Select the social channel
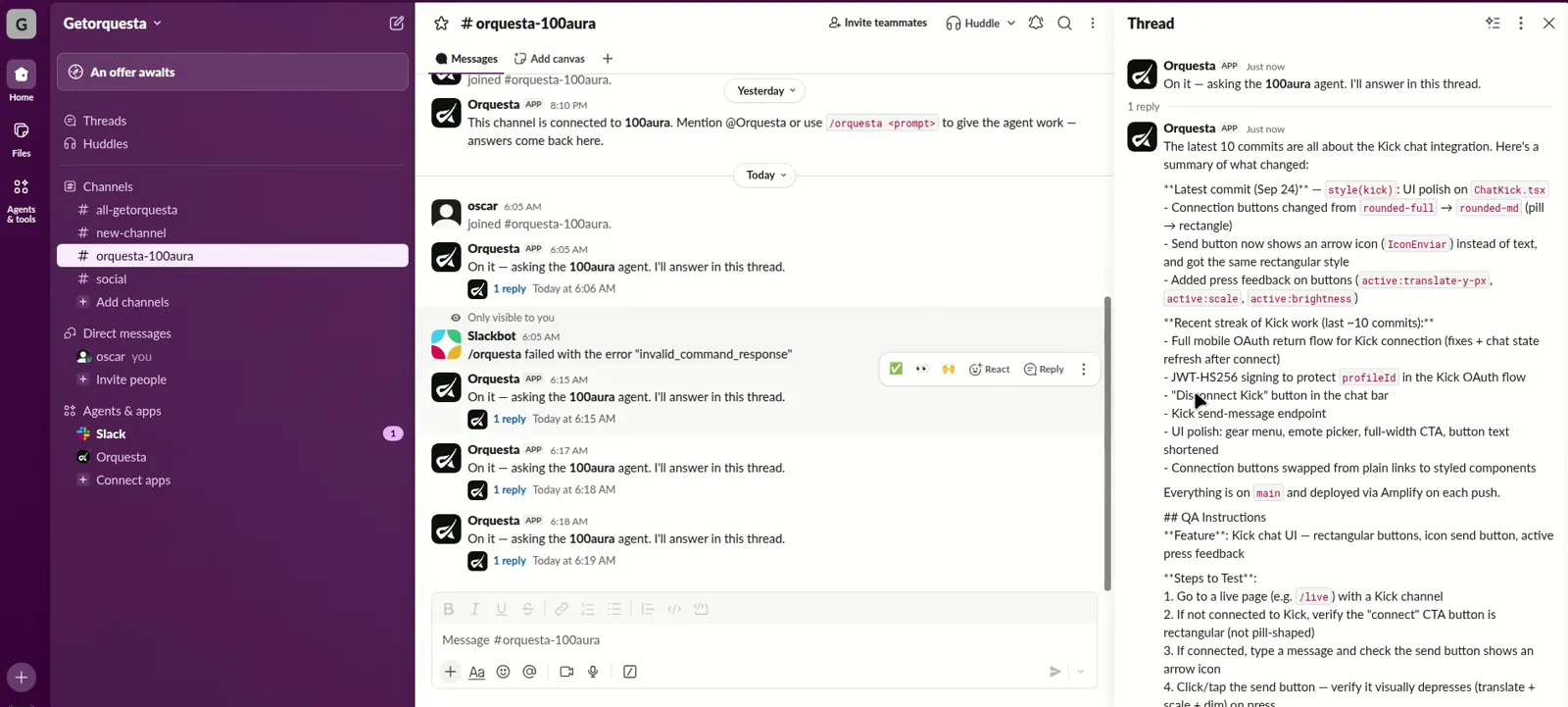The image size is (1568, 707). click(232, 279)
